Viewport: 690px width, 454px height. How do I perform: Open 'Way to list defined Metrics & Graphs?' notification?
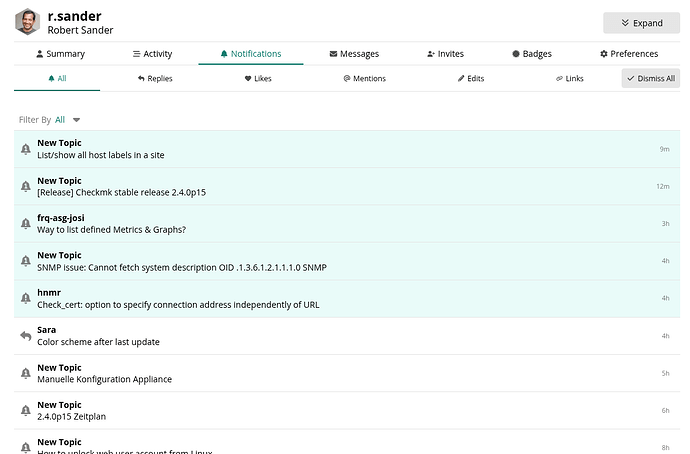pos(111,230)
